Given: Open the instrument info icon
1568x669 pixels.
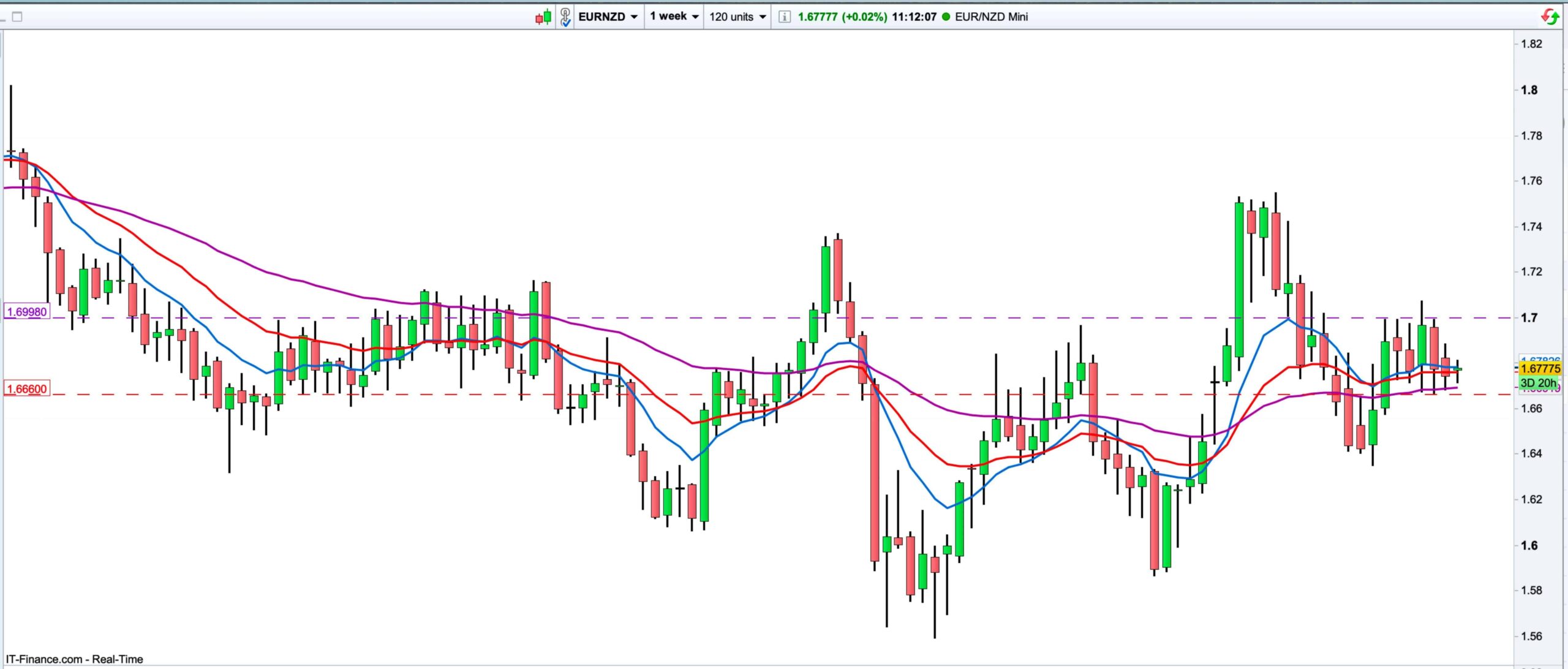Looking at the screenshot, I should pyautogui.click(x=784, y=17).
